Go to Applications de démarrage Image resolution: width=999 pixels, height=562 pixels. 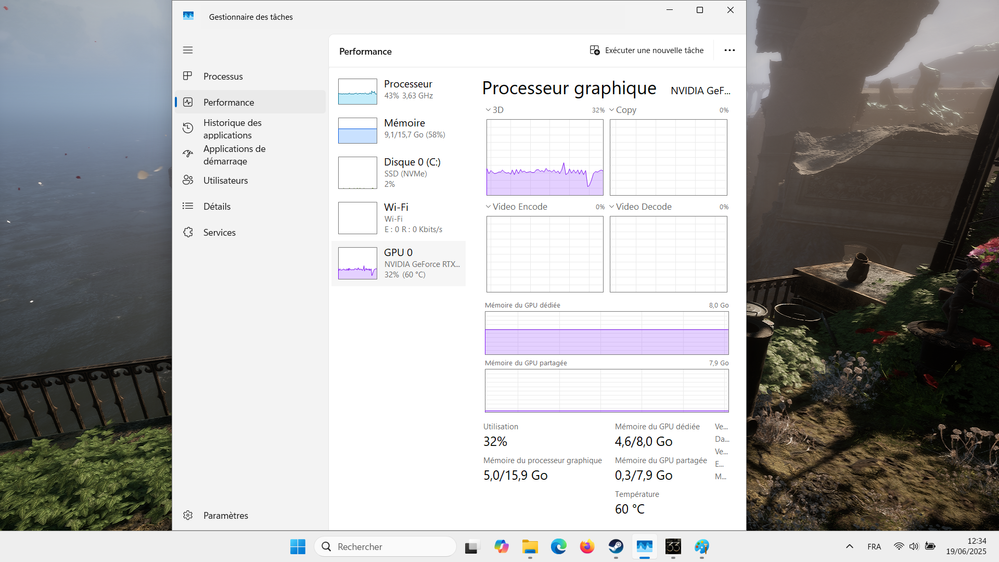click(x=234, y=155)
